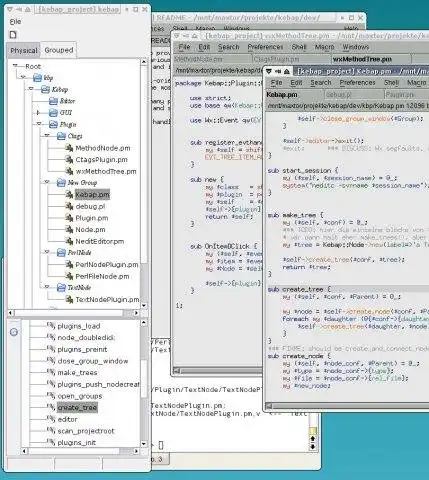Click the Ctags folder icon
Screen dimensions: 429x480
point(61,136)
